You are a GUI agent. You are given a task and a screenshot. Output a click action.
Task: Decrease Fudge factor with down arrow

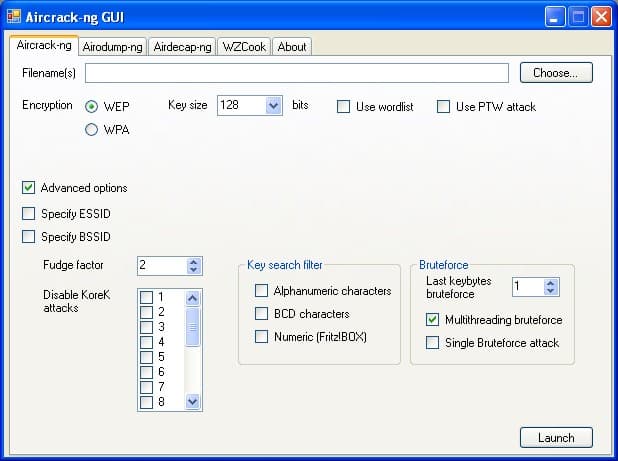point(193,270)
